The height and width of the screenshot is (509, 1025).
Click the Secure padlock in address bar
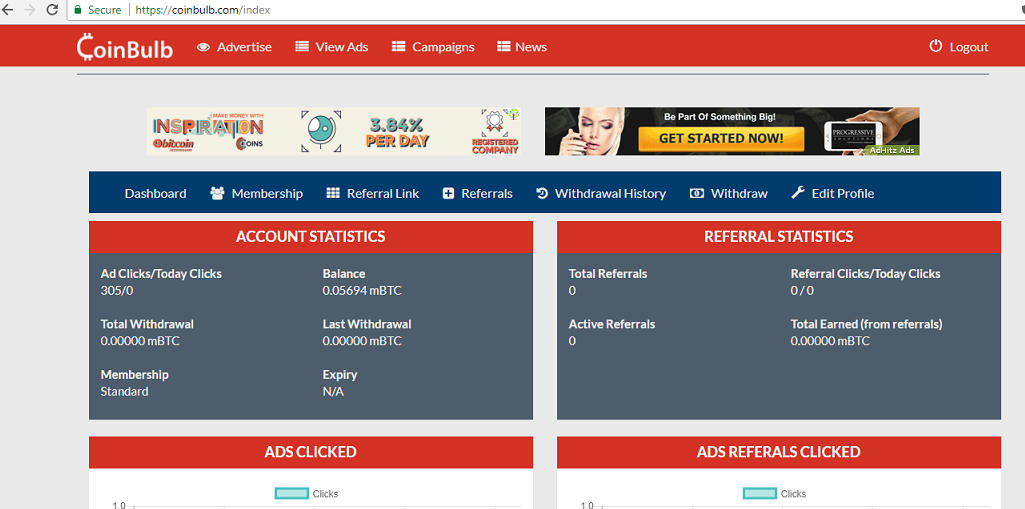tap(78, 10)
